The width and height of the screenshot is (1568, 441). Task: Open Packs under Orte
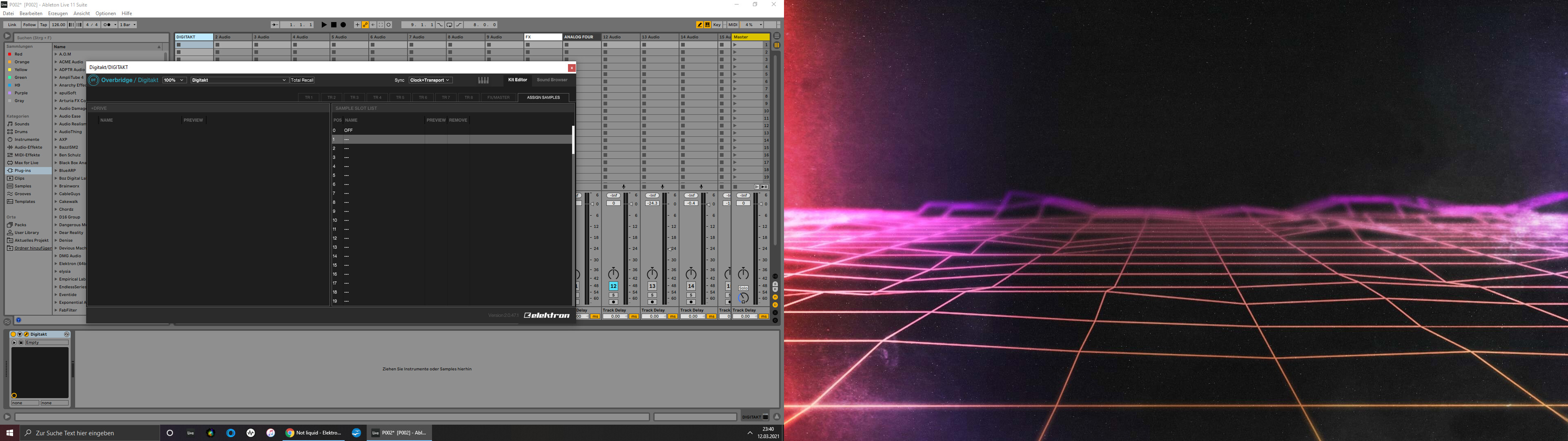[20, 225]
